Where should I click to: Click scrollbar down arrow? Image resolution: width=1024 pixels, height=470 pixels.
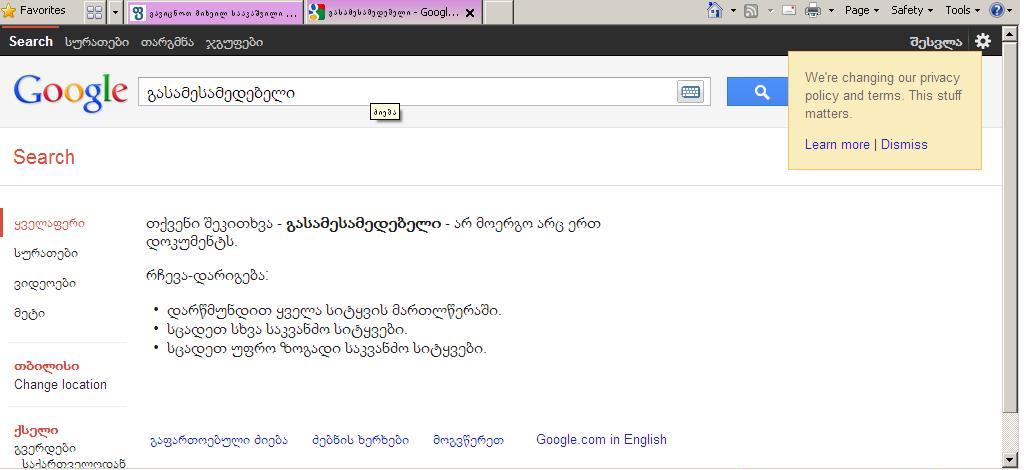pos(1010,460)
